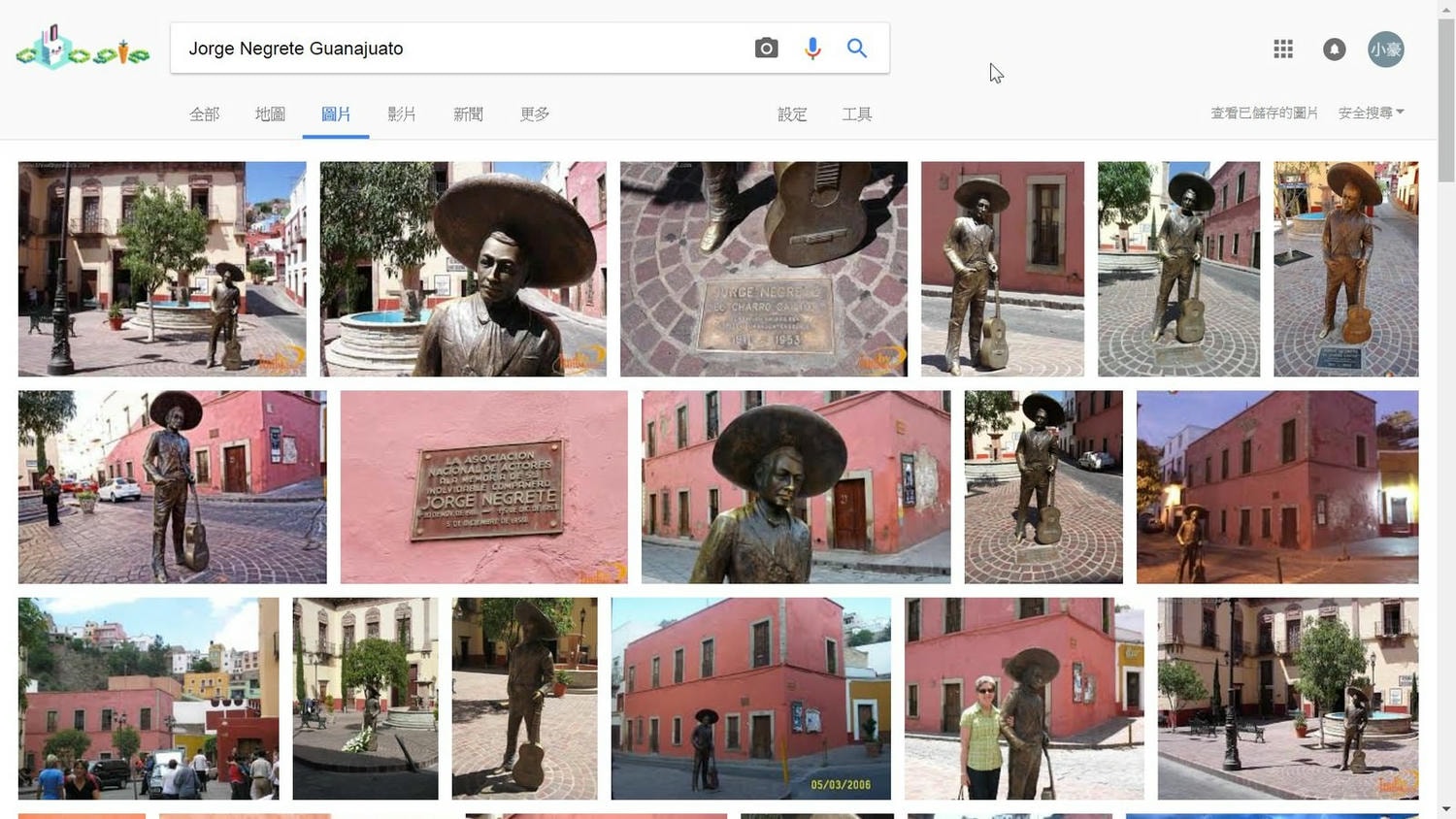
Task: Switch to the 全部 tab
Action: pyautogui.click(x=204, y=115)
